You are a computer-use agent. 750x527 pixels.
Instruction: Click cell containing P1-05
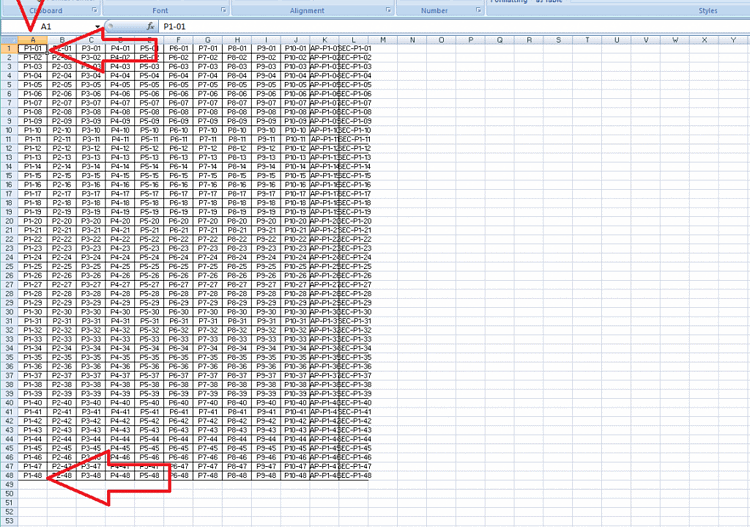[x=33, y=85]
